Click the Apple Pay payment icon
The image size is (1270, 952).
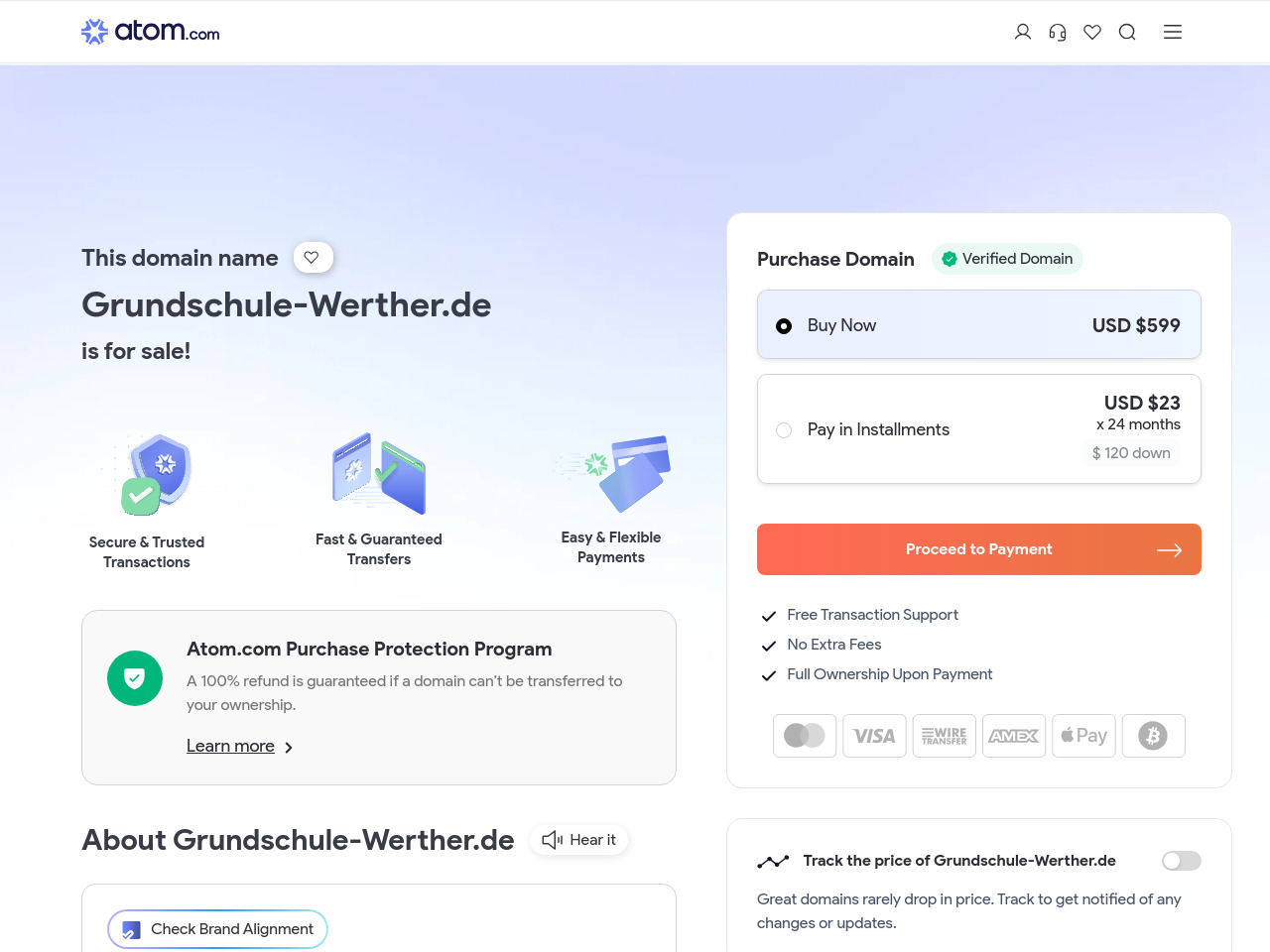coord(1083,736)
